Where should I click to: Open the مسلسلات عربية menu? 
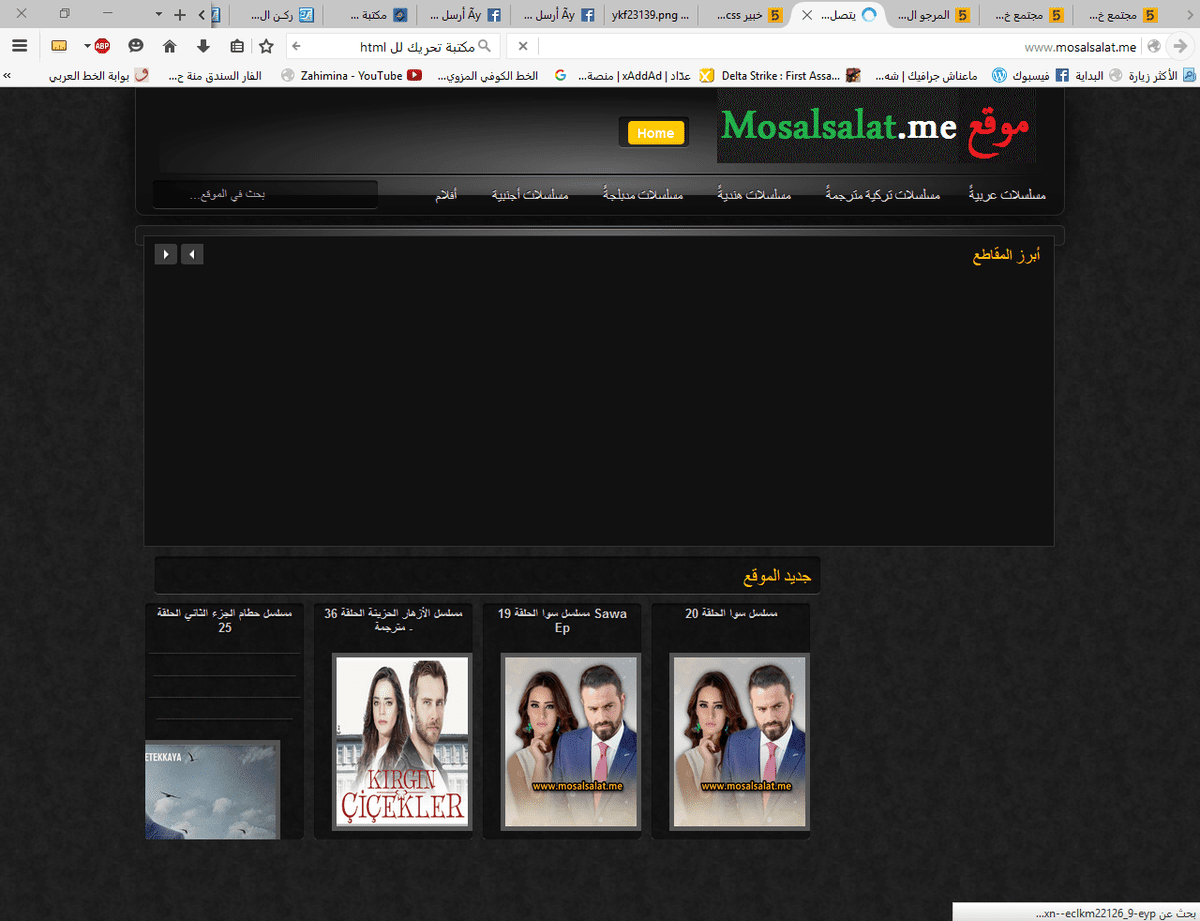[x=1009, y=194]
